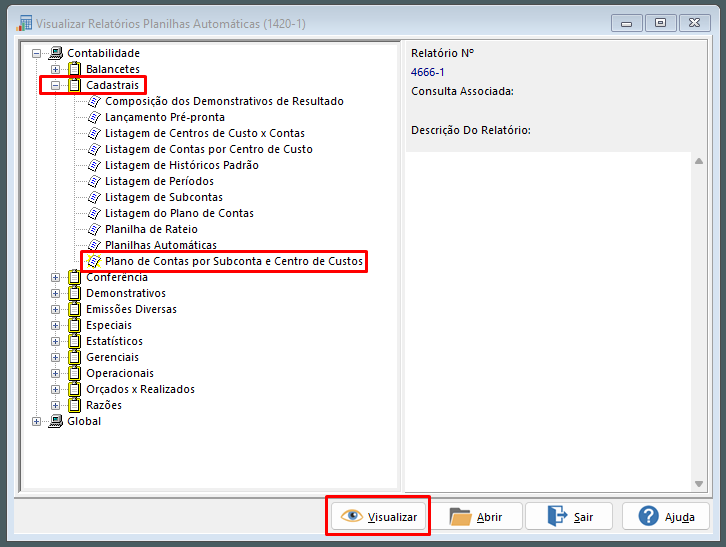The image size is (726, 547).
Task: Select 'Listagem de Subcontas' report
Action: pyautogui.click(x=163, y=197)
